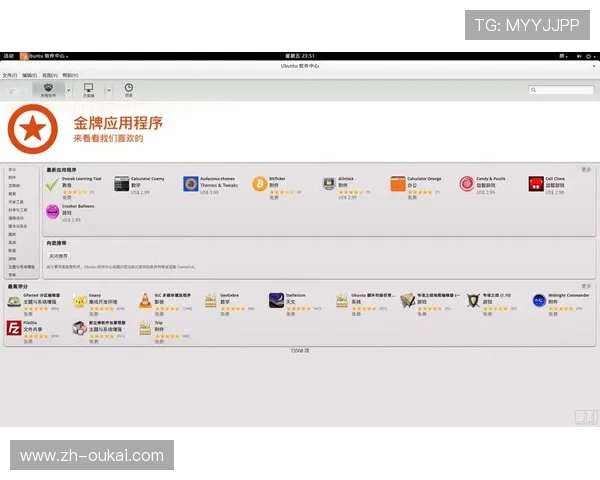
Task: Open the 帮助(H) menu
Action: click(x=70, y=75)
